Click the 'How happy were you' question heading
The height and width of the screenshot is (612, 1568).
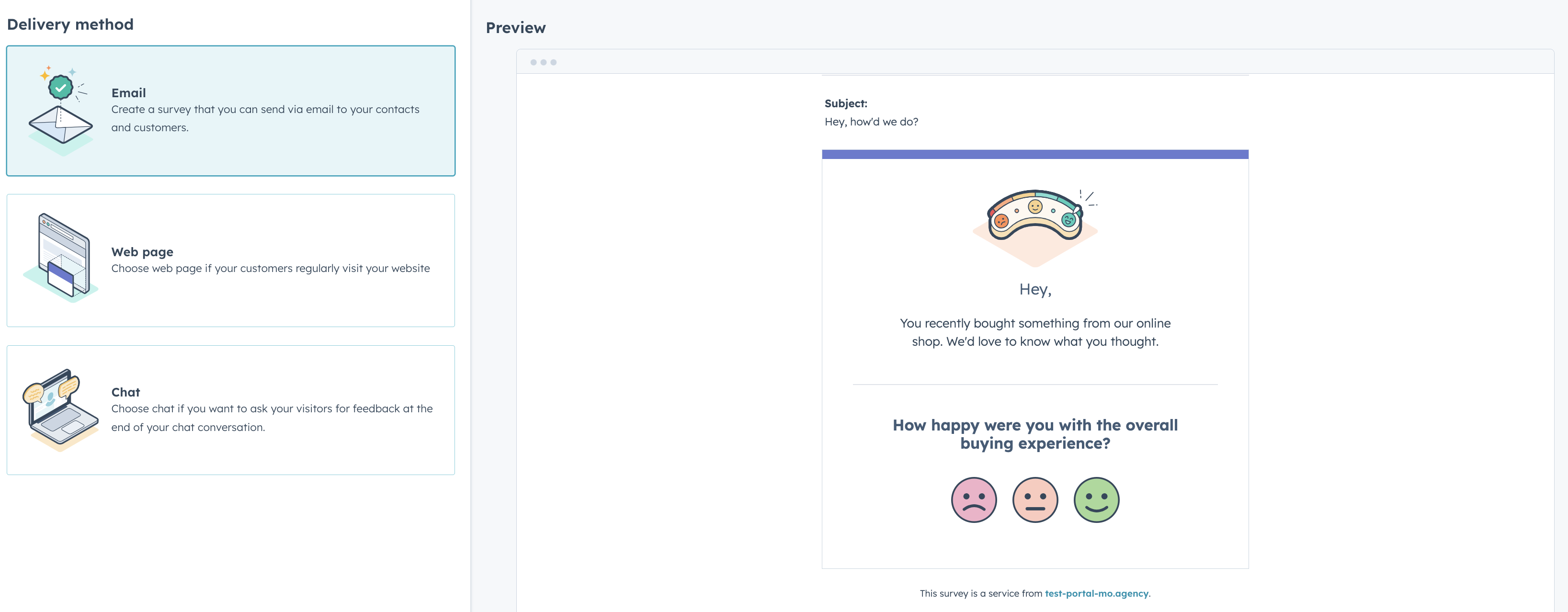1035,434
